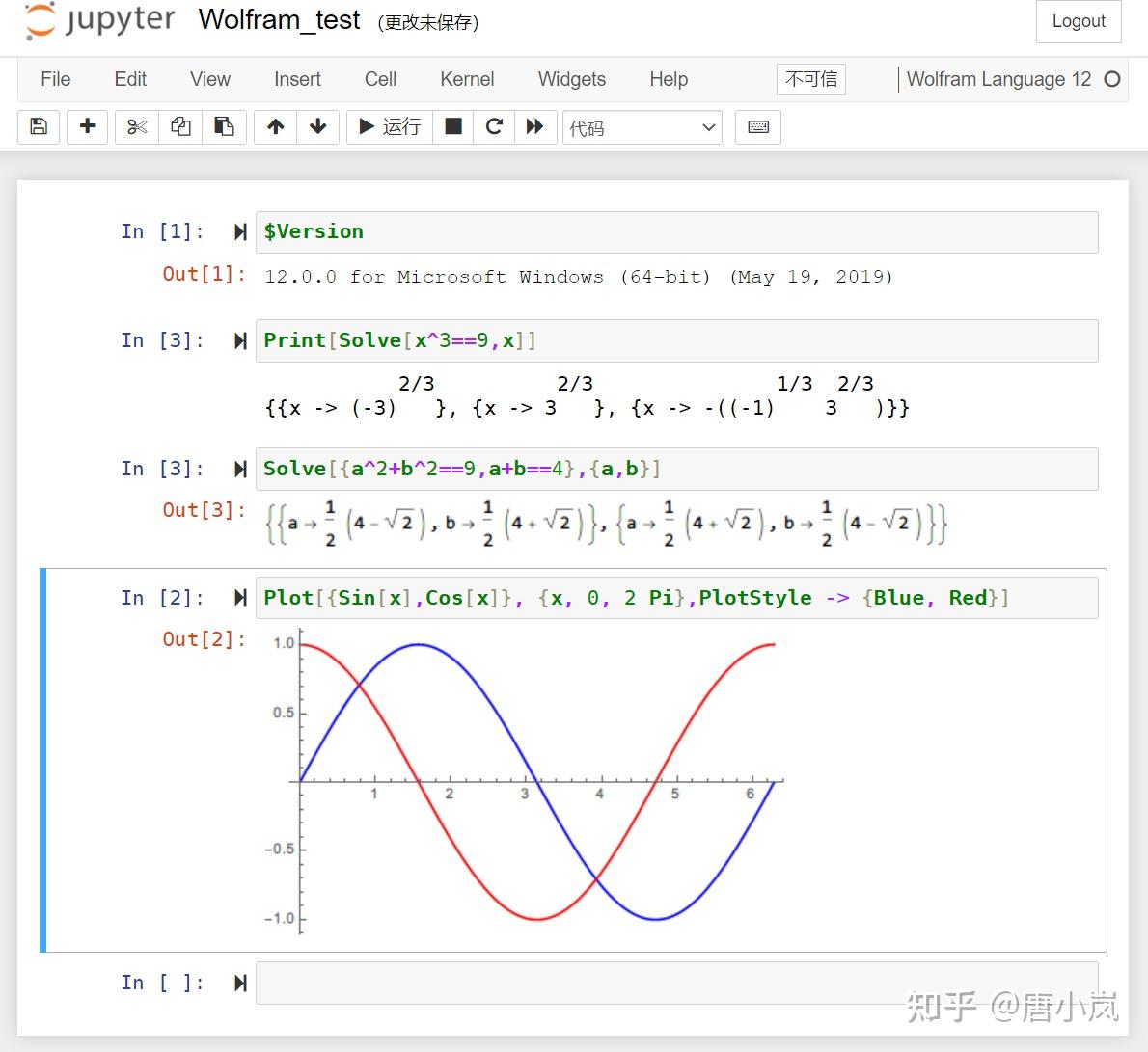The height and width of the screenshot is (1052, 1148).
Task: Move the selected cell down
Action: (318, 126)
